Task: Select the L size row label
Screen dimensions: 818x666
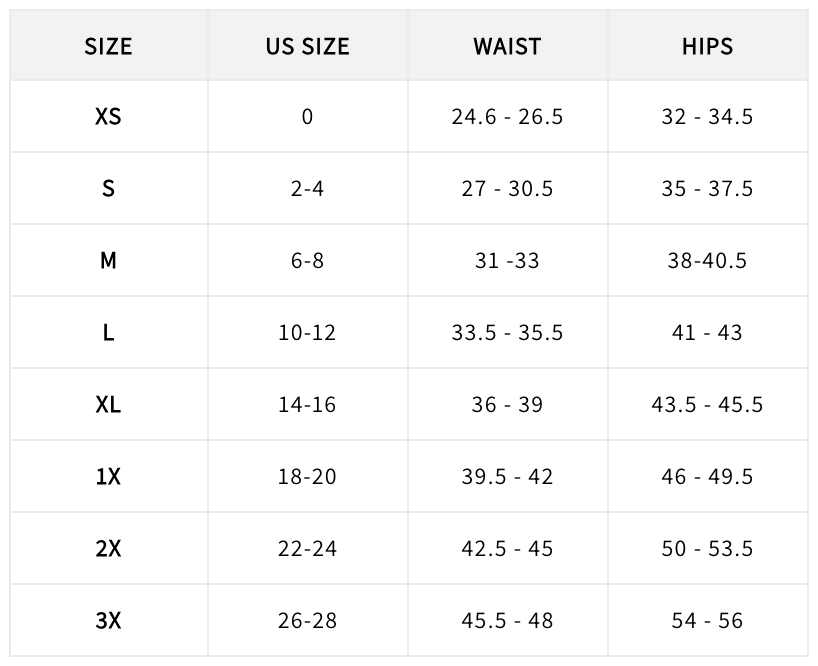Action: coord(108,333)
